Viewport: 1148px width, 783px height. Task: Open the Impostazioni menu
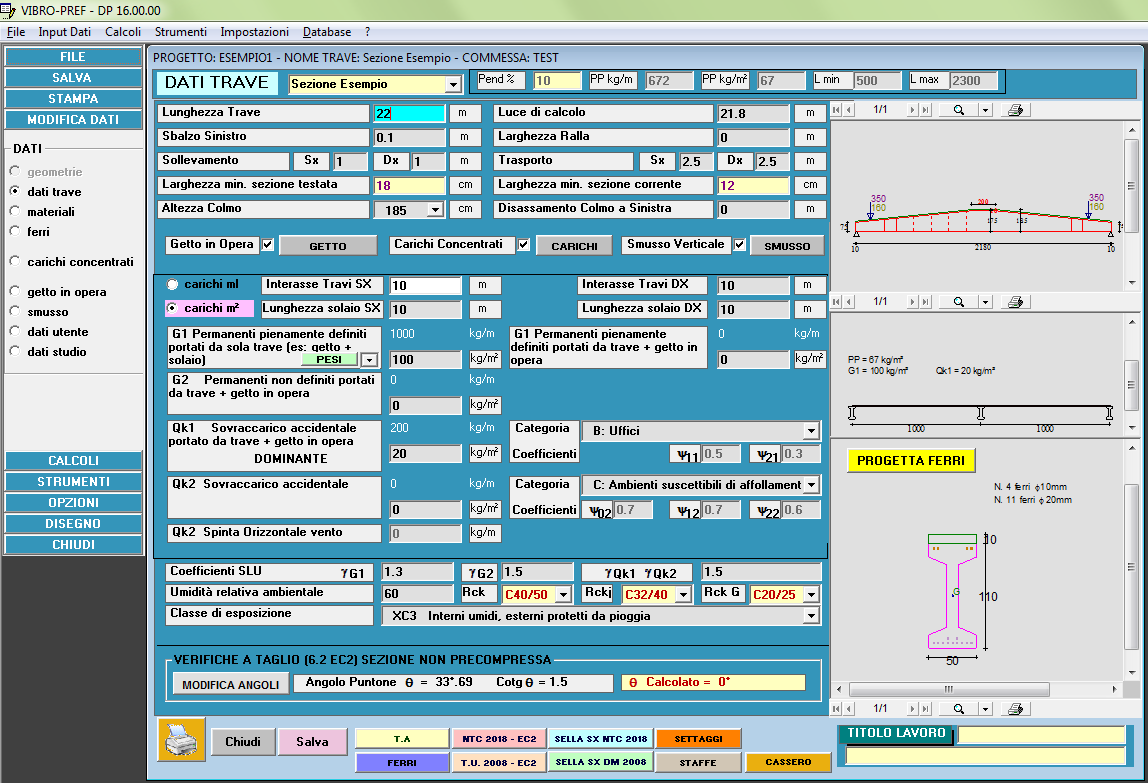click(x=255, y=31)
